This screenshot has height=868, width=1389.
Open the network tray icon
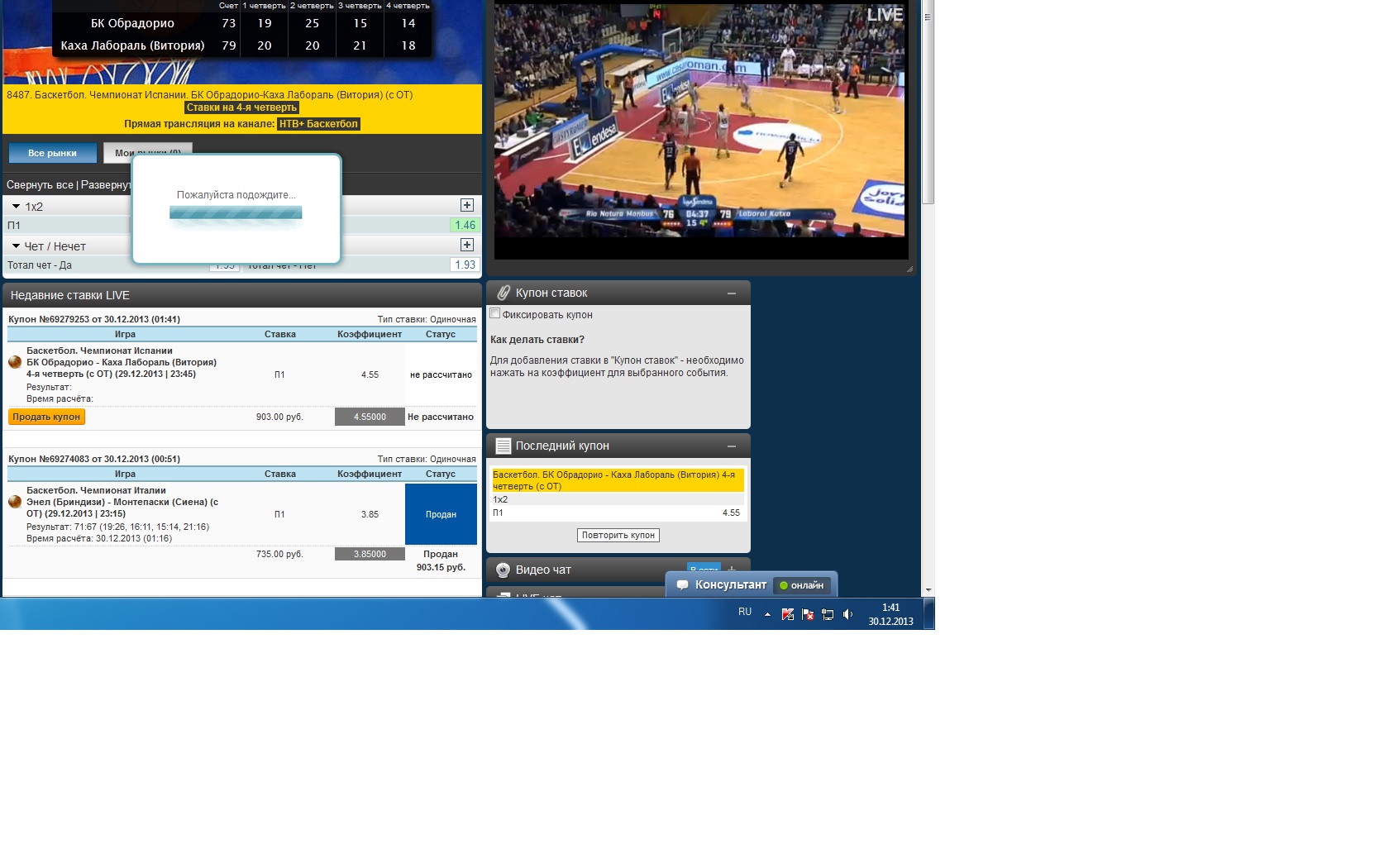point(828,614)
